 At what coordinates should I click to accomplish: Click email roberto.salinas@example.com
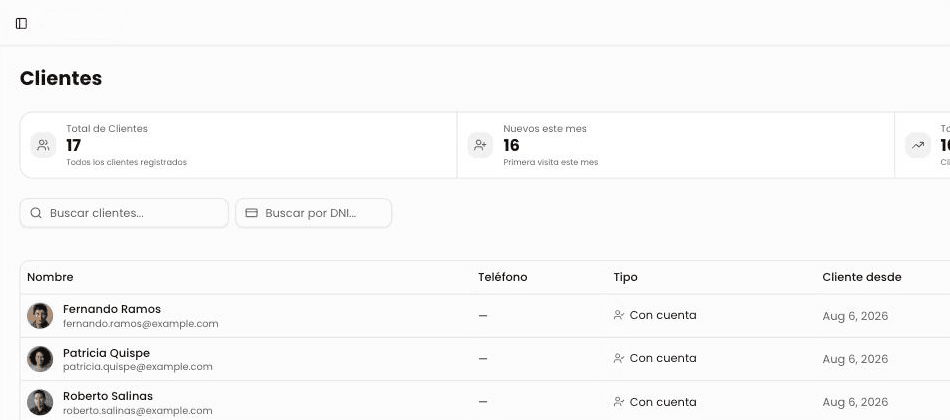click(x=138, y=410)
